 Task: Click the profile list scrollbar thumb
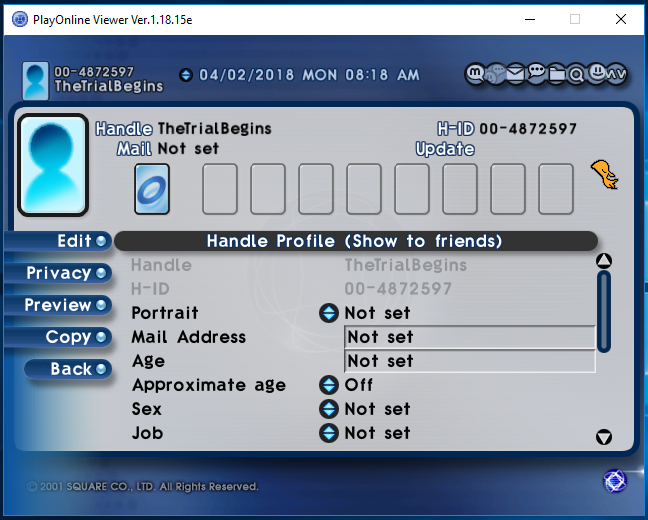[x=604, y=312]
